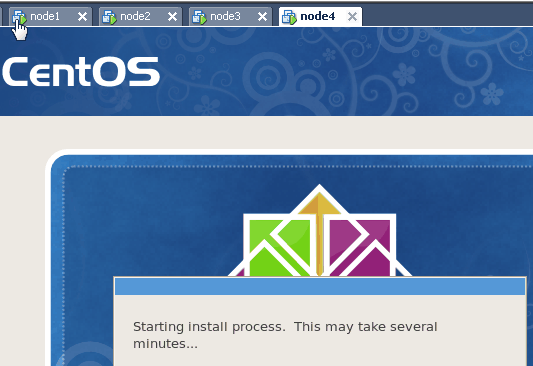The image size is (533, 366).
Task: Click the node1 running VM icon
Action: [x=19, y=17]
